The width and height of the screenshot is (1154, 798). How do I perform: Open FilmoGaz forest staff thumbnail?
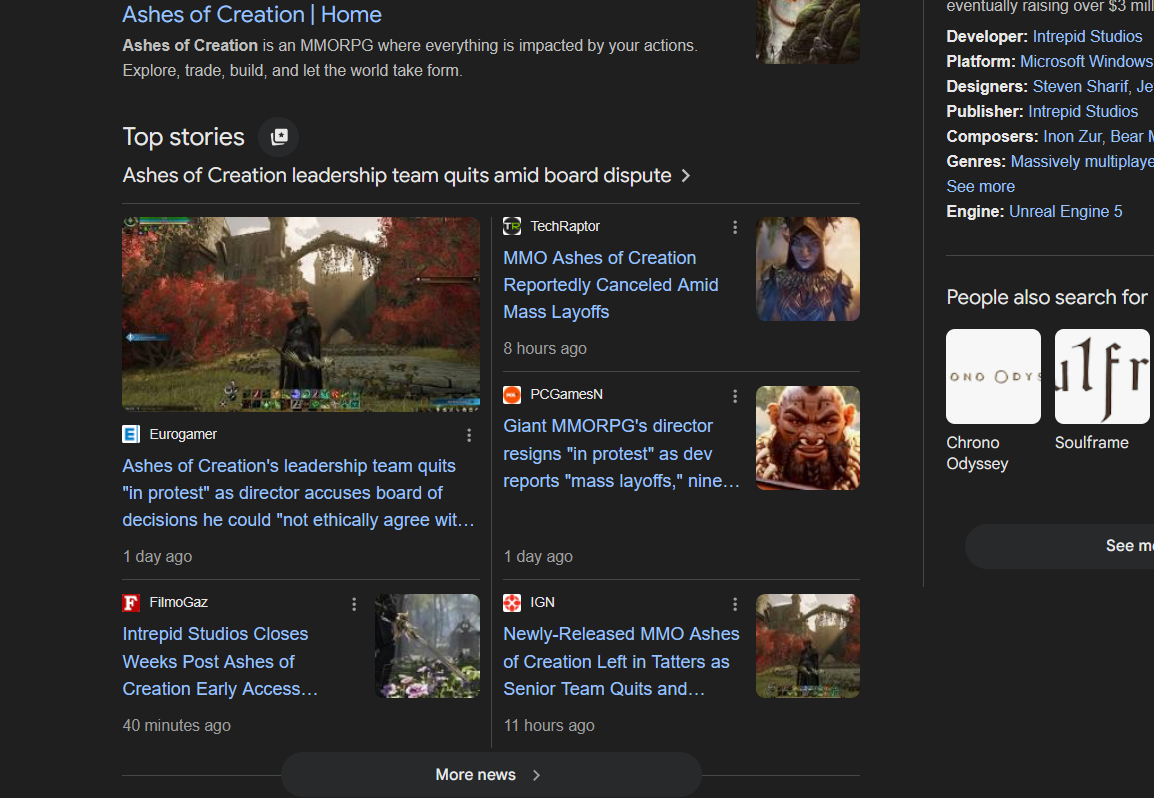[427, 646]
